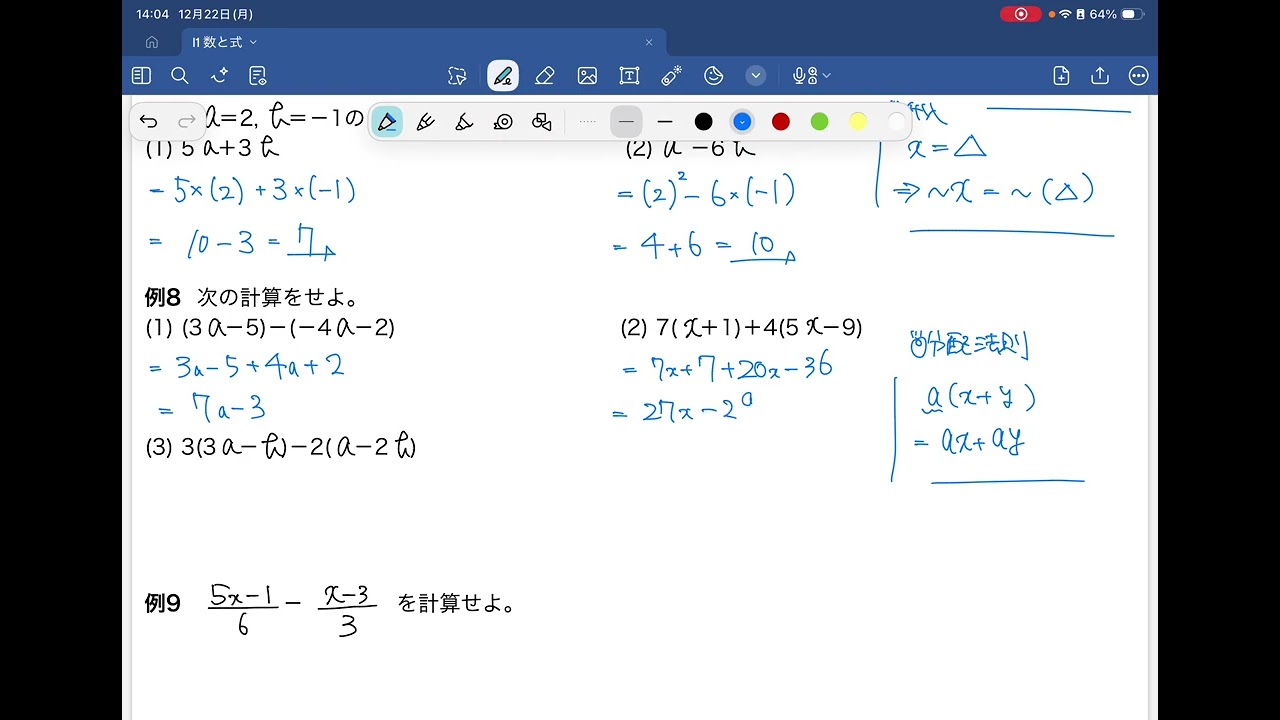The image size is (1280, 720).
Task: Tap the 12月22日(月) date in status bar
Action: [x=215, y=14]
